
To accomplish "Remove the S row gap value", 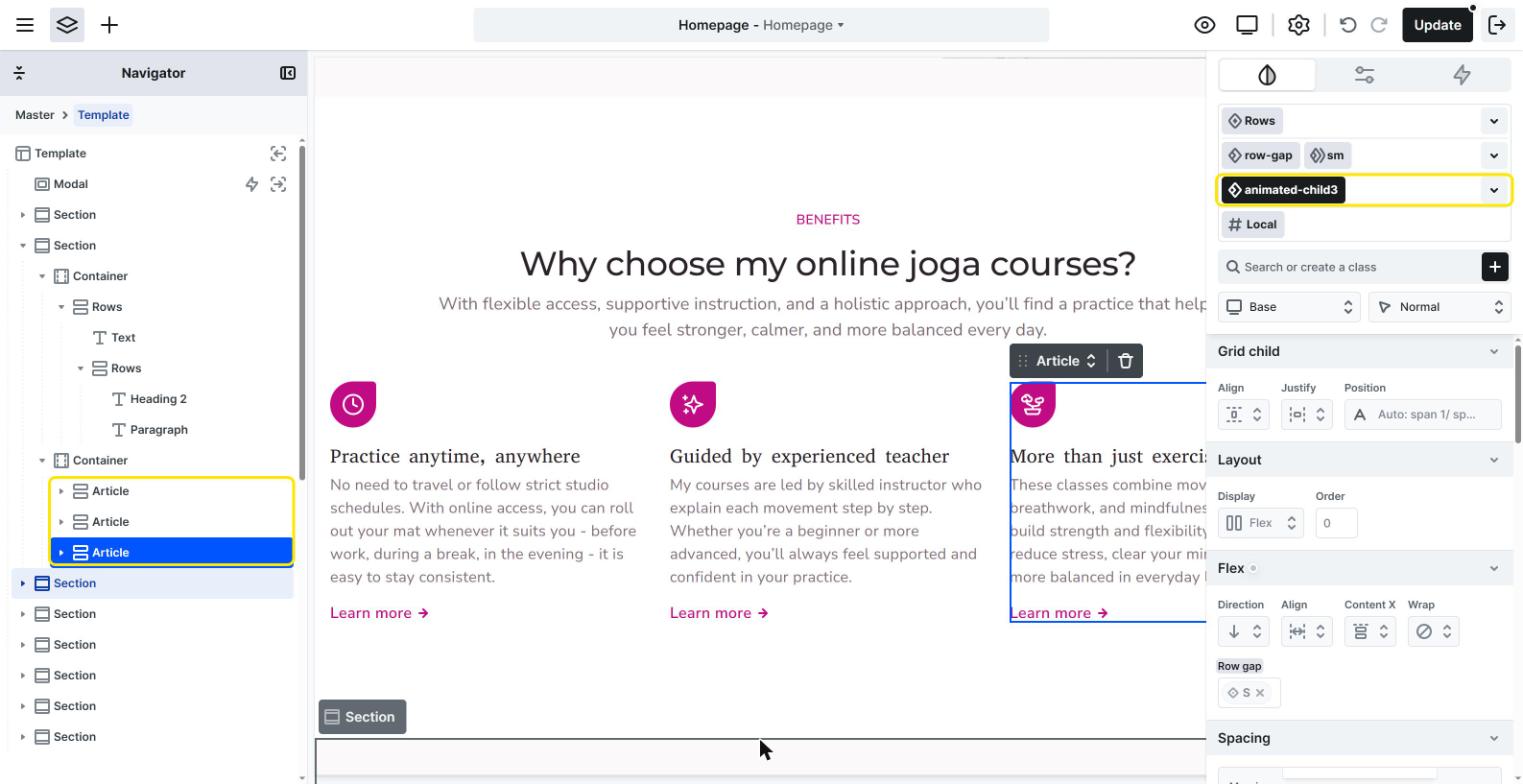I will 1260,693.
